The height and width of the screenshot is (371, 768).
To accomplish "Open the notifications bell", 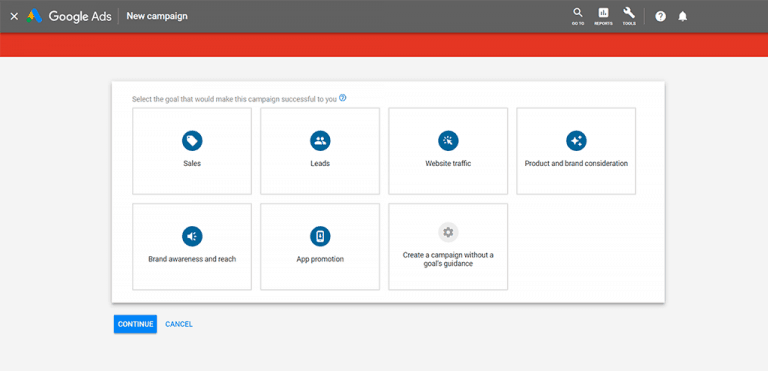I will pyautogui.click(x=683, y=17).
